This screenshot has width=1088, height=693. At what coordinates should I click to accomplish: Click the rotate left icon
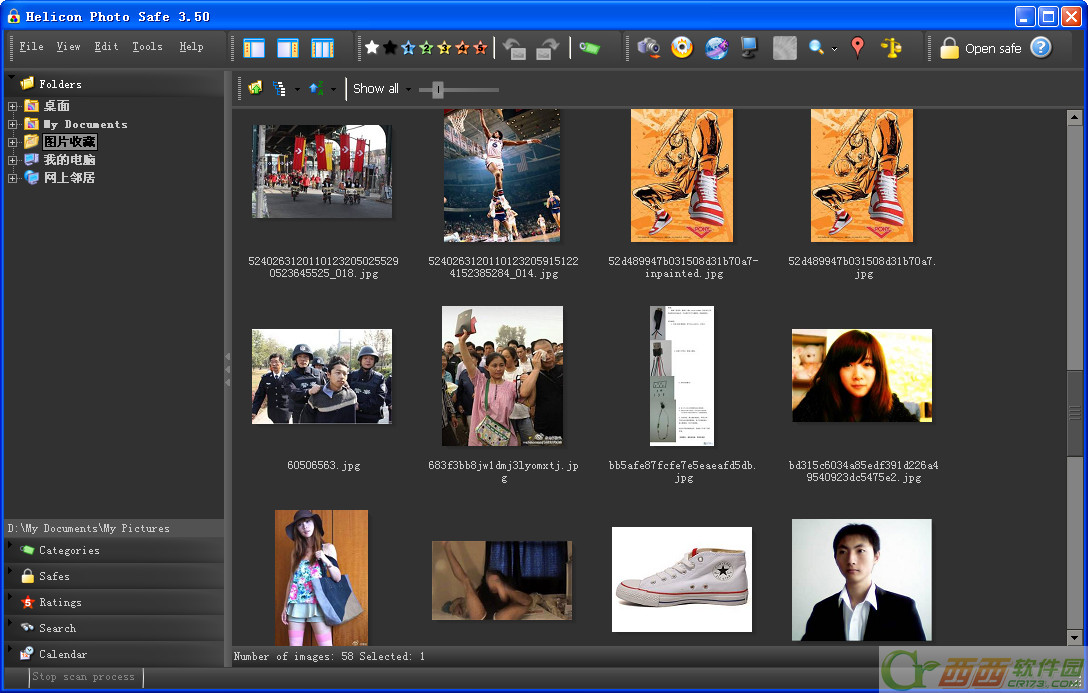coord(514,48)
